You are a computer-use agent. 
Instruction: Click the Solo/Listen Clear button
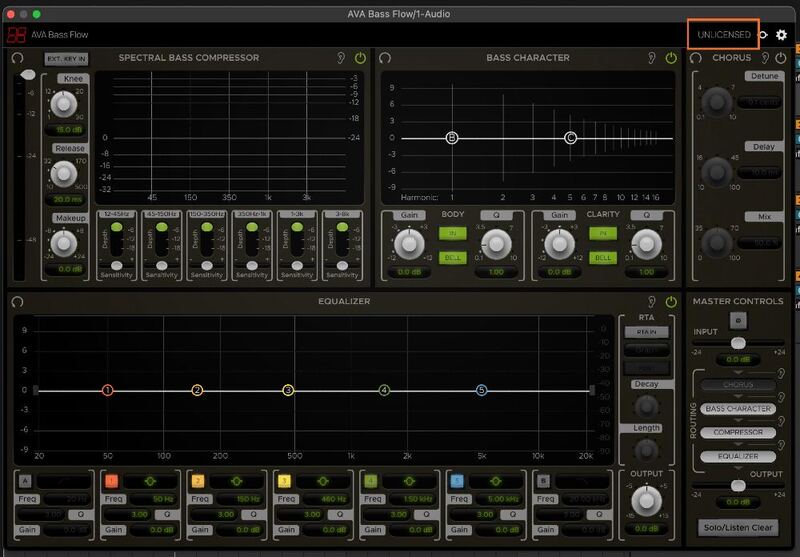coord(738,527)
